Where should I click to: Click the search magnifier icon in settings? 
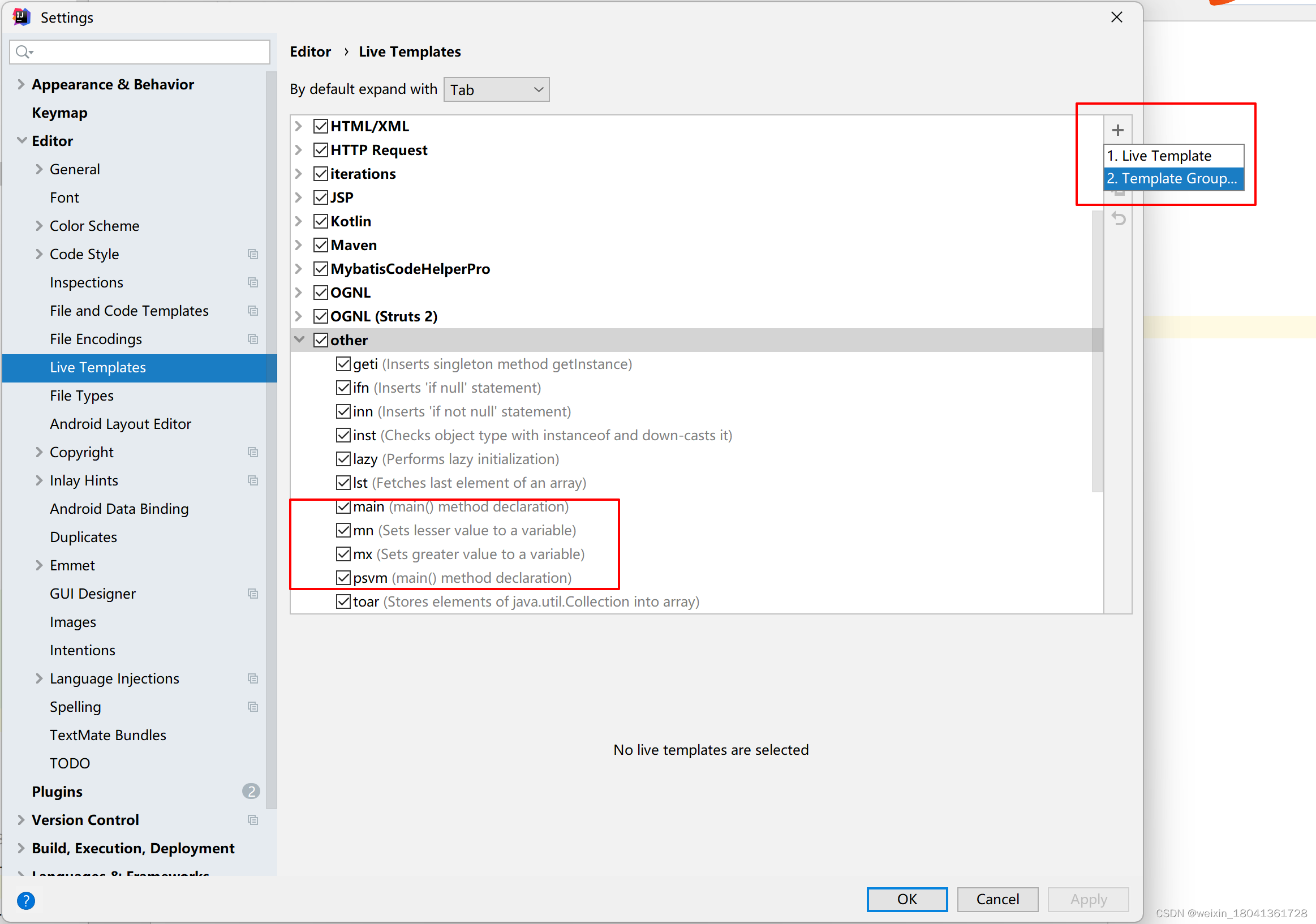click(x=24, y=52)
